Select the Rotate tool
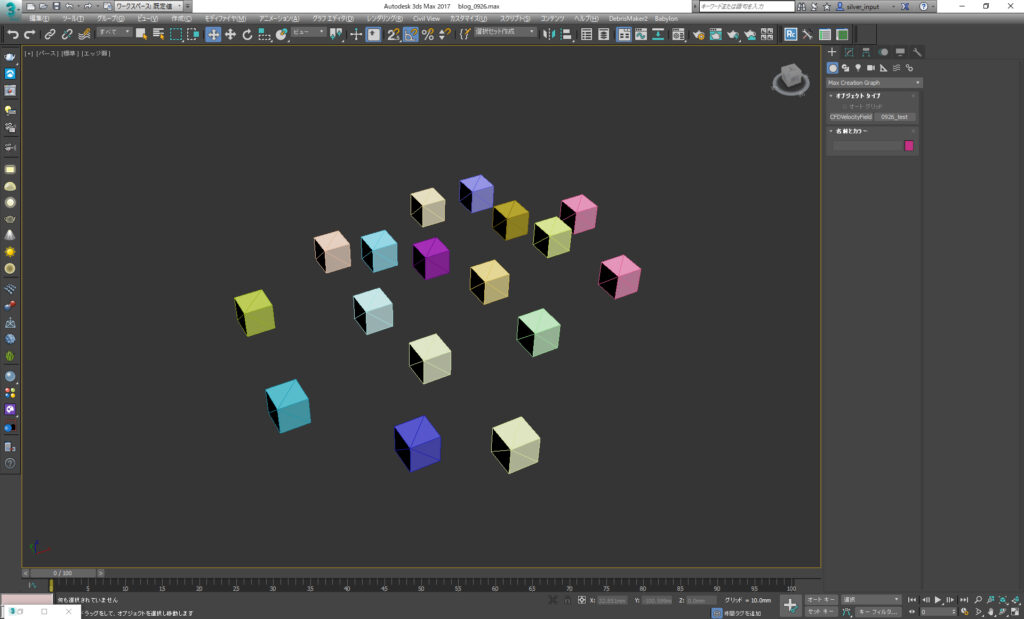The width and height of the screenshot is (1024, 619). coord(247,34)
